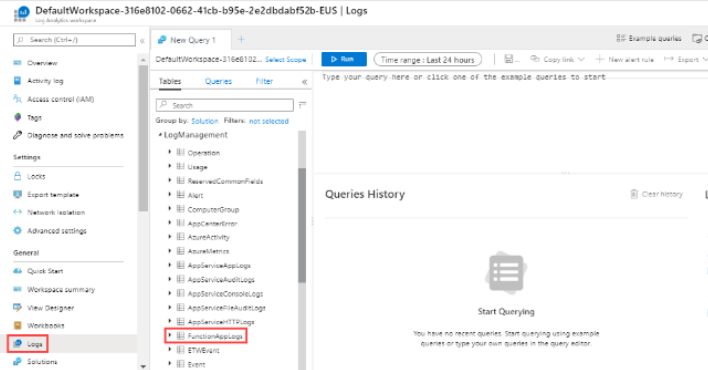Click the tables list vertical scrollbar
708x370 pixels.
click(x=302, y=225)
